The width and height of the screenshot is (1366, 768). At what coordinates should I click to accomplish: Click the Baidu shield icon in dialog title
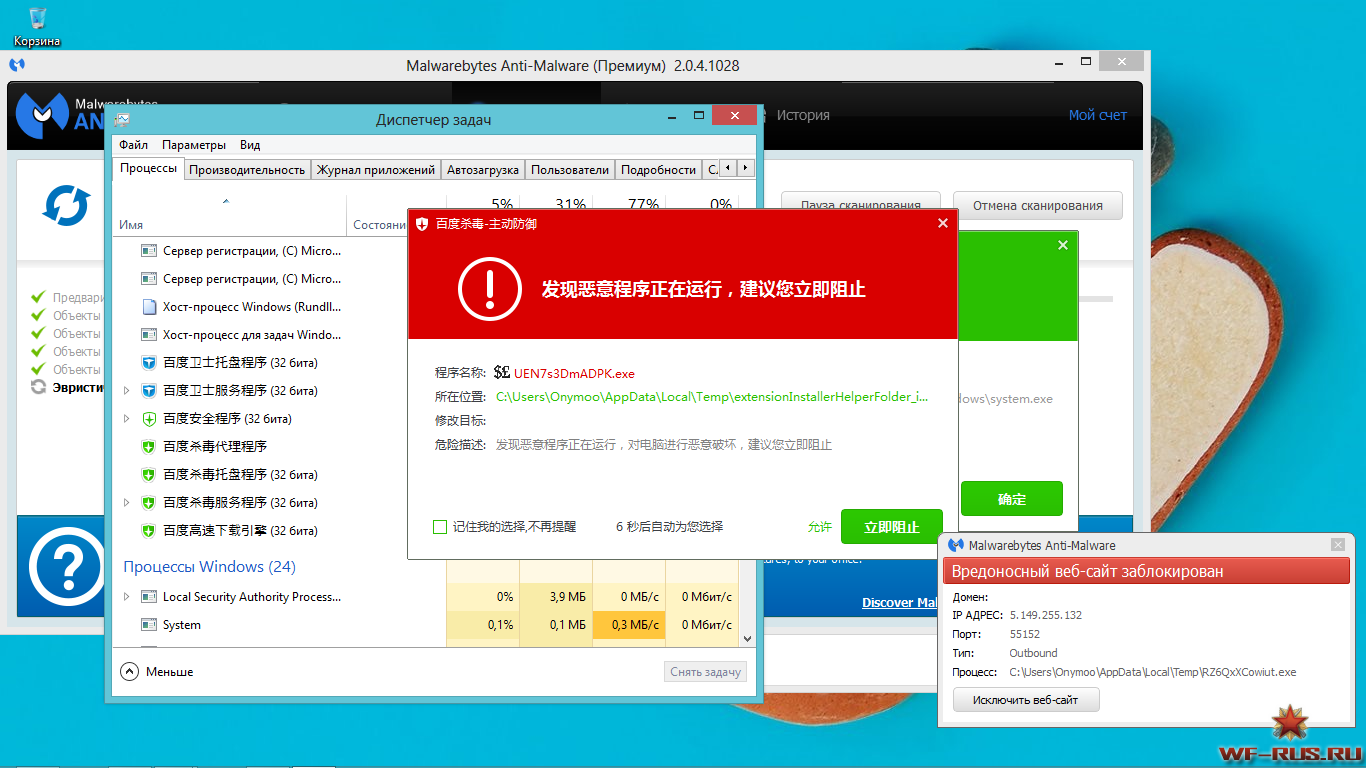(x=421, y=224)
